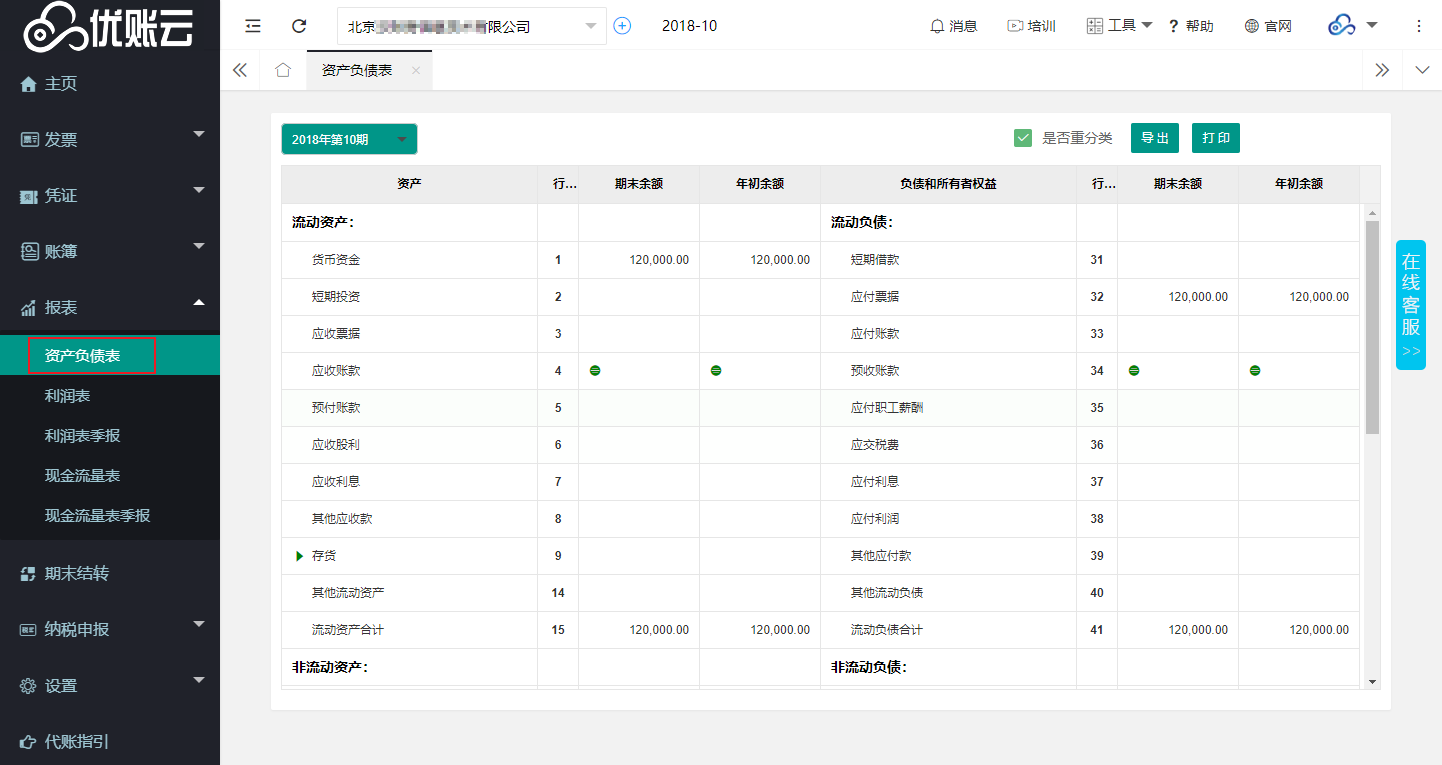Click green icon in 应收账款 年初余额 cell
The width and height of the screenshot is (1442, 765).
[x=716, y=371]
